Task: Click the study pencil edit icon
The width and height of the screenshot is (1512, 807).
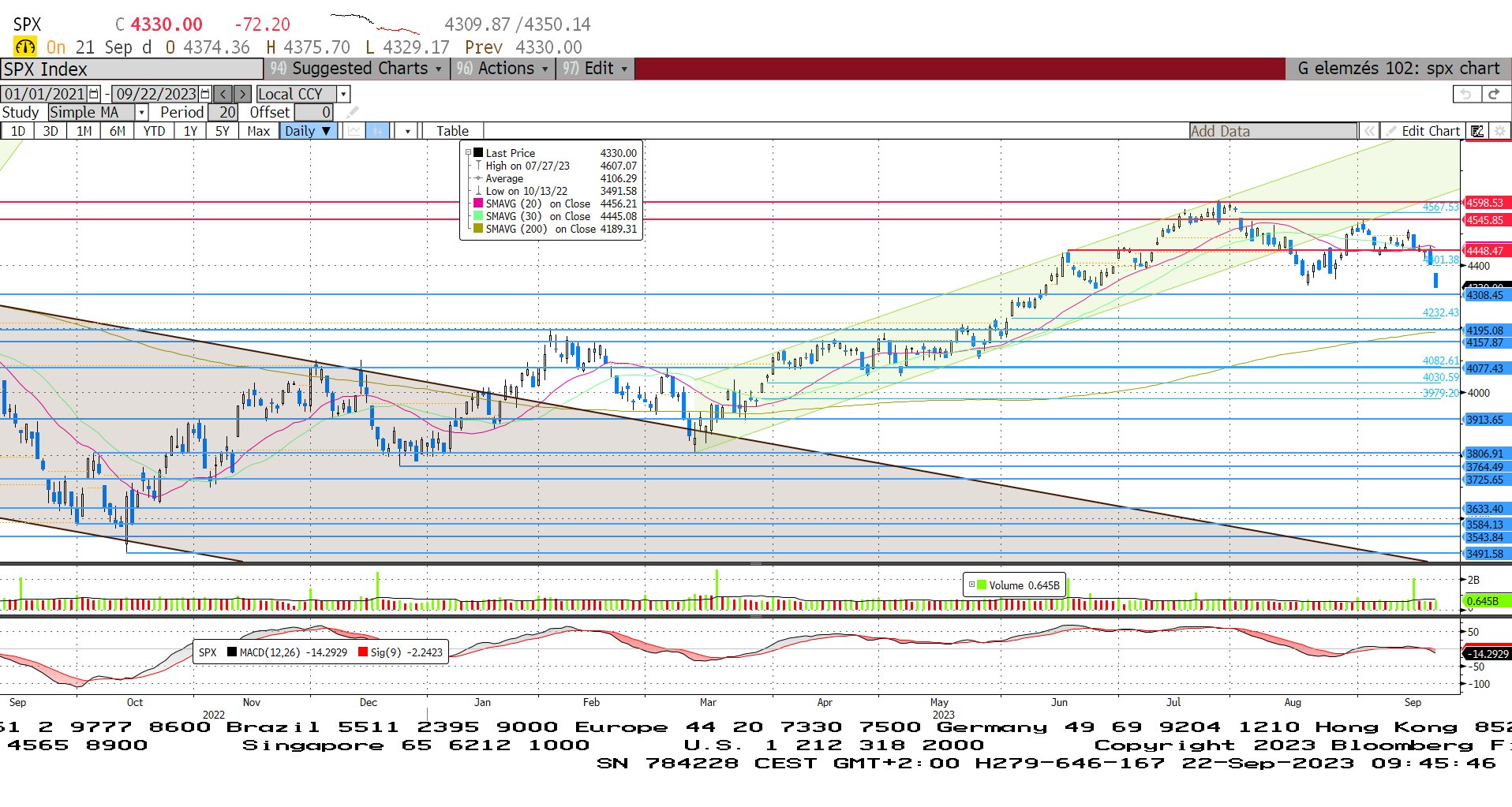Action: [x=352, y=112]
